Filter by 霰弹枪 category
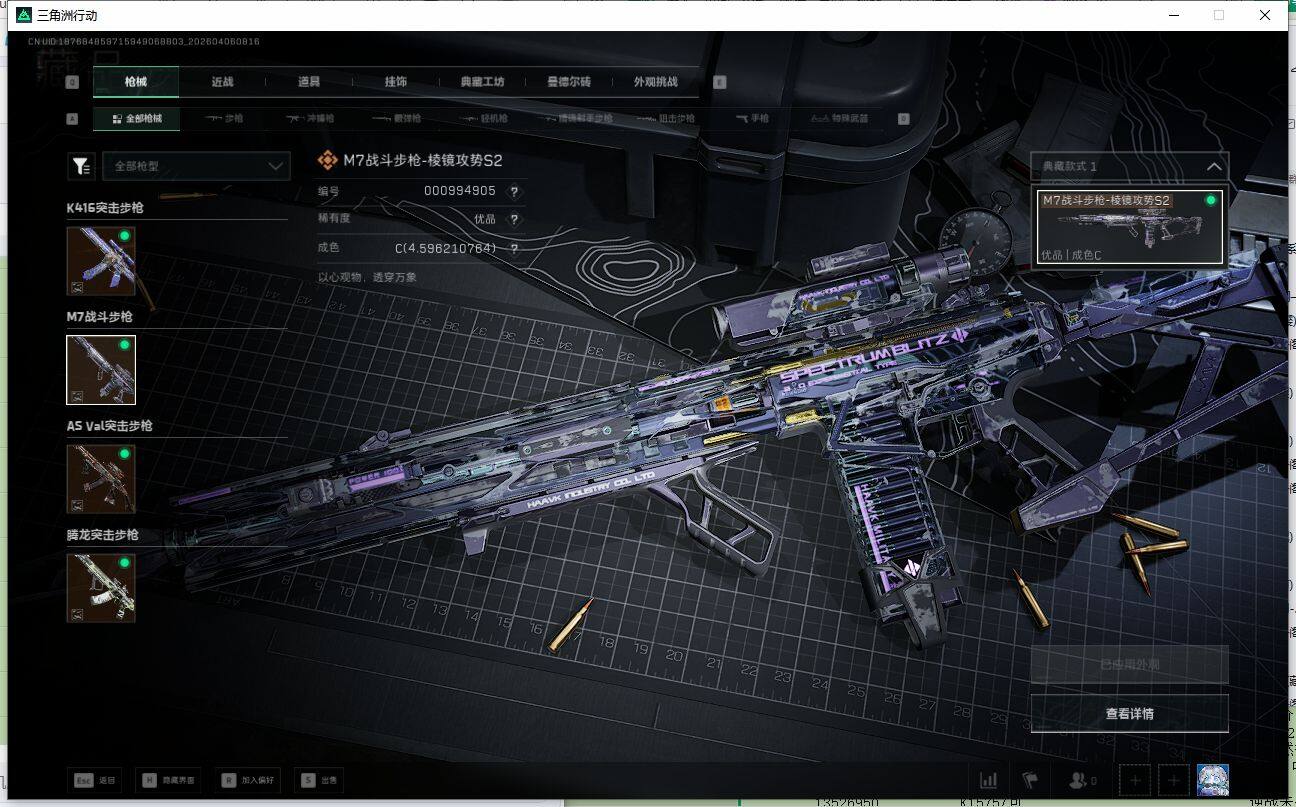Viewport: 1296px width, 807px height. click(396, 119)
